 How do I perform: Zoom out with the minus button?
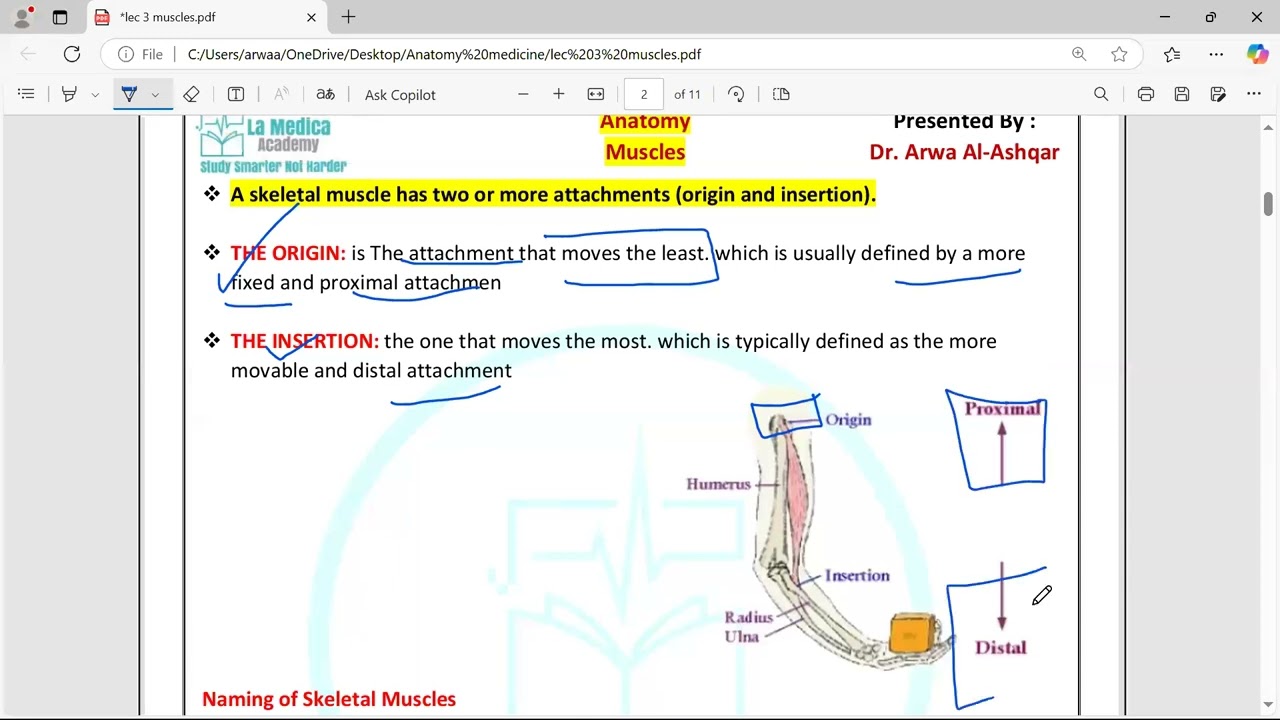coord(523,94)
